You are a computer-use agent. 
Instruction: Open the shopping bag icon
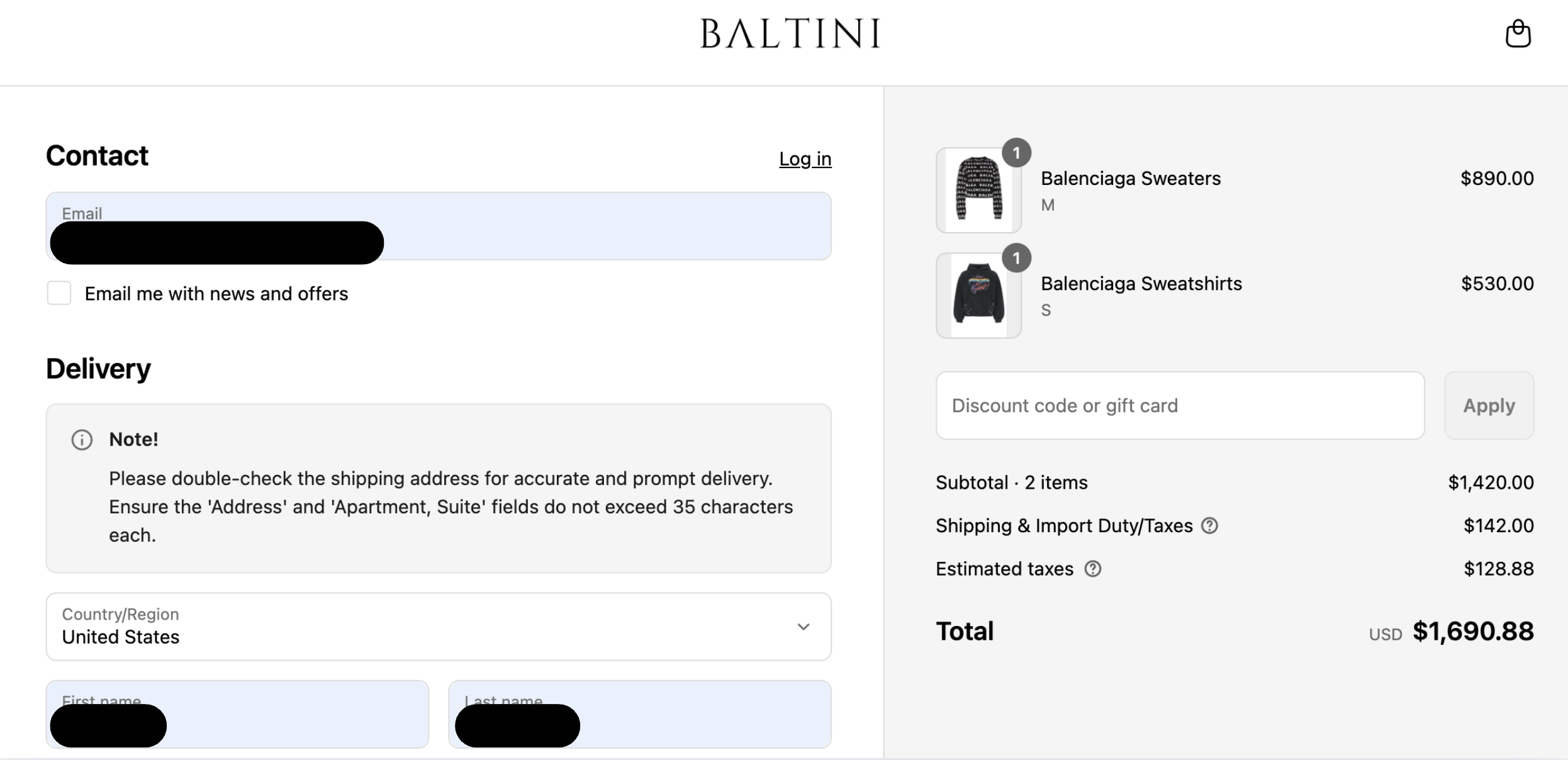click(1518, 34)
